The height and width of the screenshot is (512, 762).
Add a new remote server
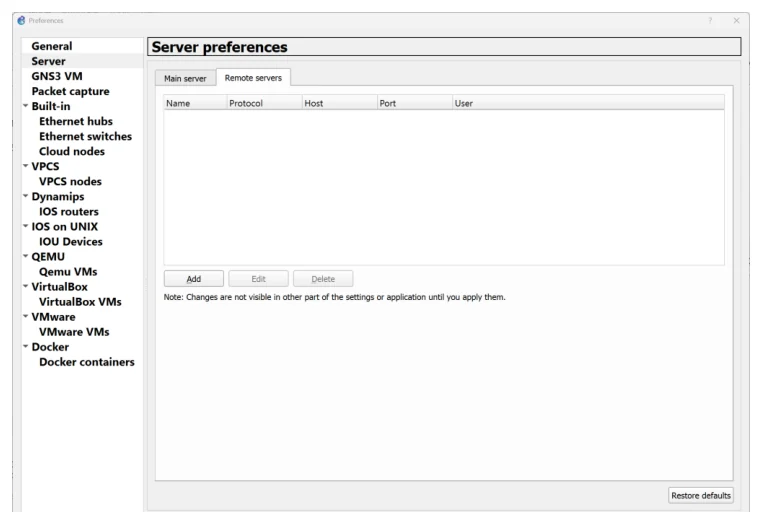point(194,279)
